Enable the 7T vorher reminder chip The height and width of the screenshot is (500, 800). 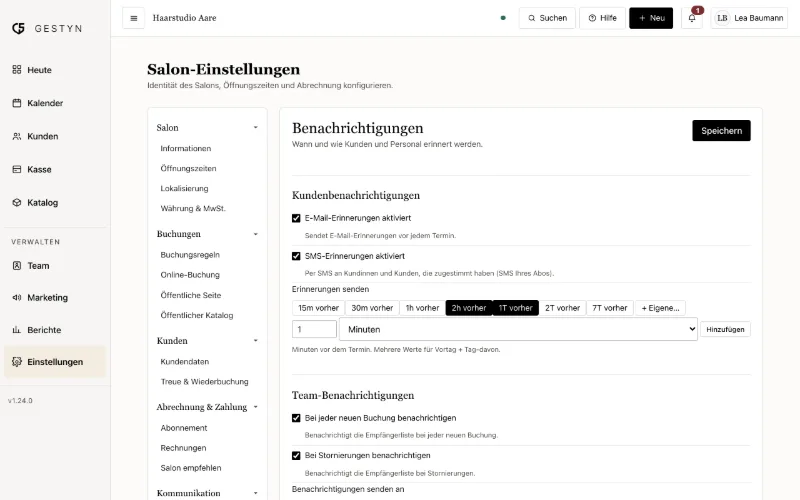point(610,308)
